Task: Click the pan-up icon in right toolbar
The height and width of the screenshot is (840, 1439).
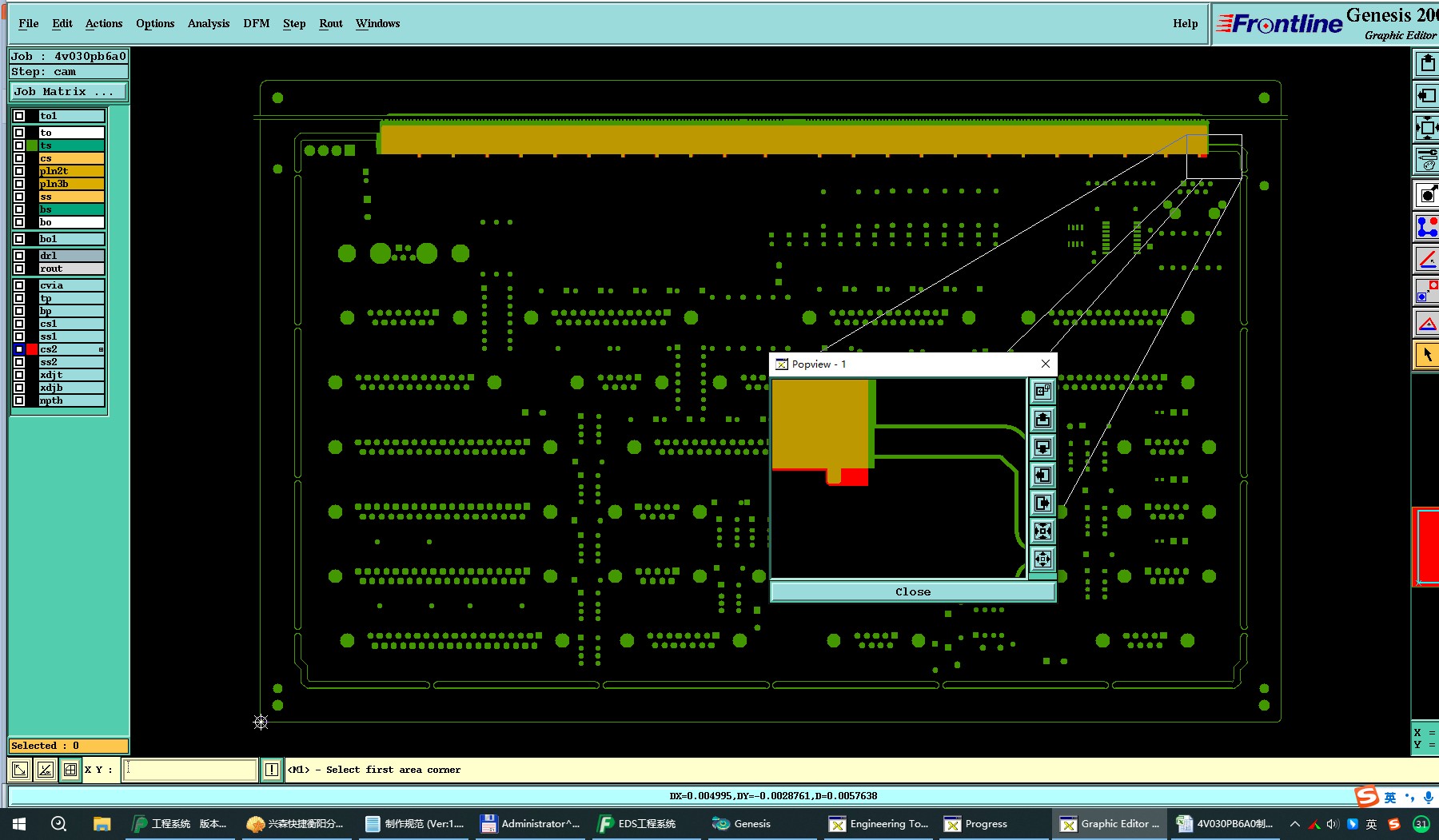Action: click(x=1427, y=63)
